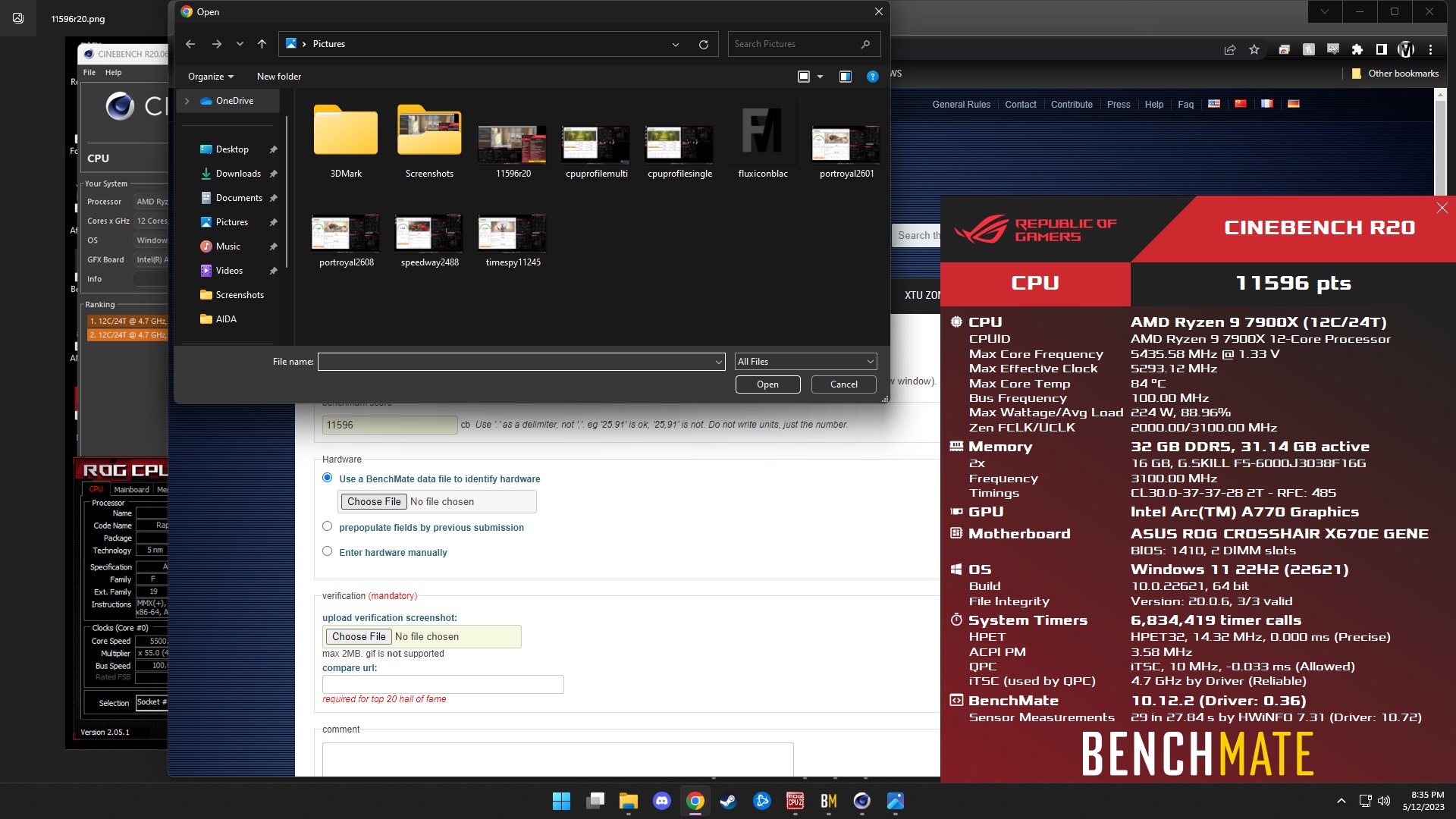Close the BenchMate Cinebench R20 result overlay
Image resolution: width=1456 pixels, height=819 pixels.
pyautogui.click(x=1442, y=208)
